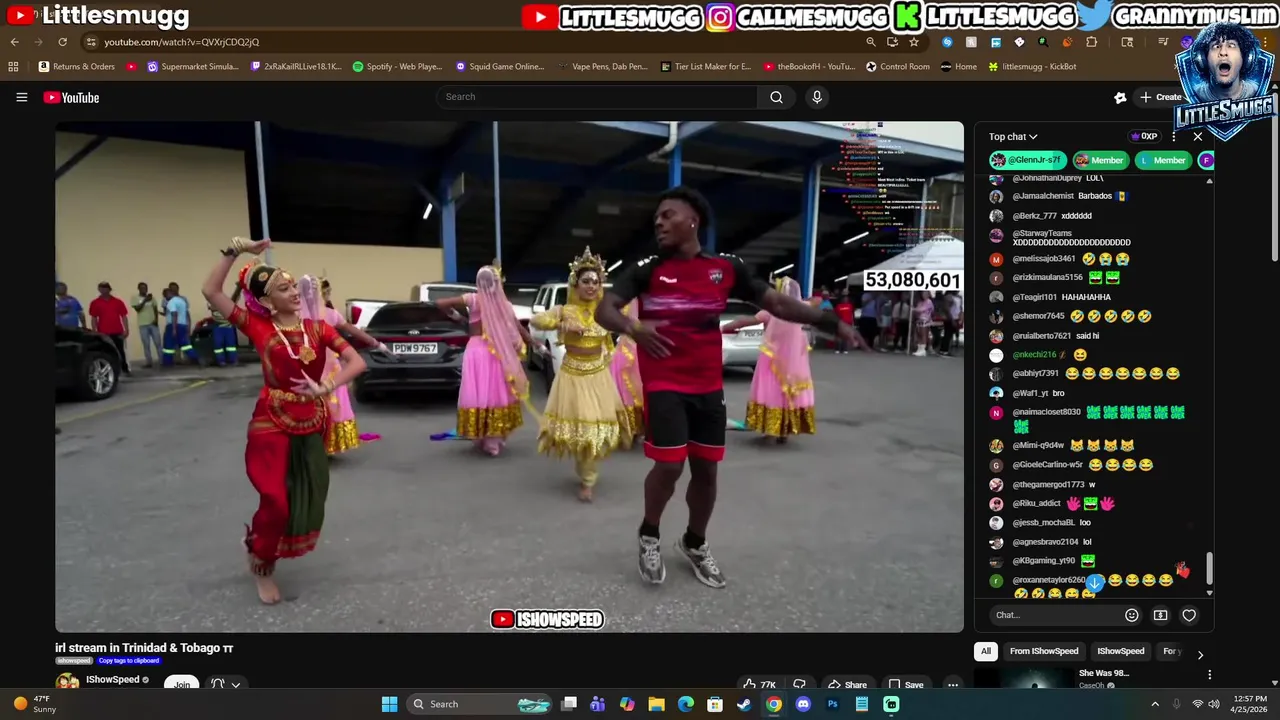Open the Tier List Maker bookmark
The image size is (1280, 720).
706,66
